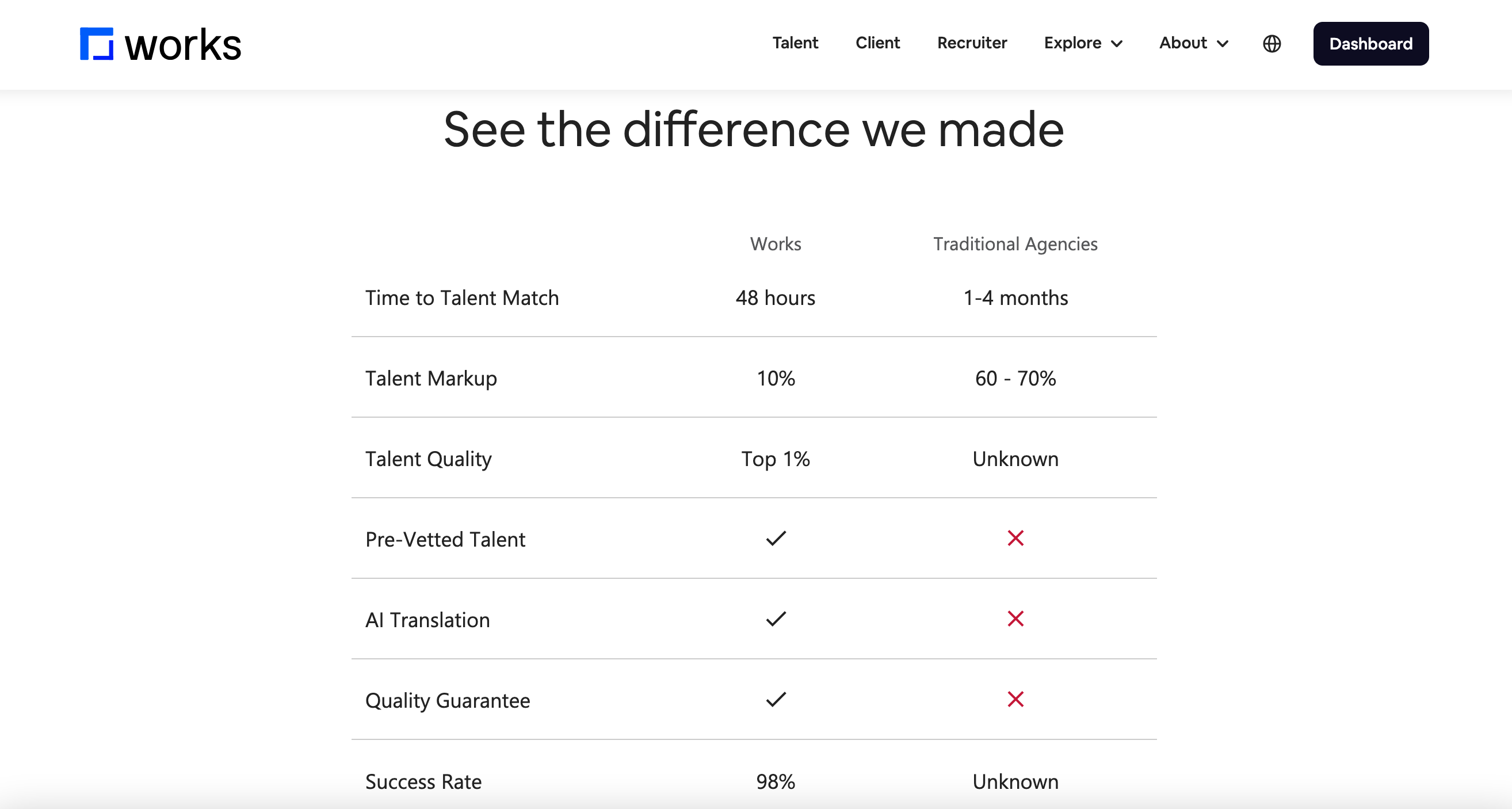Click the chevron next to Explore
Image resolution: width=1512 pixels, height=809 pixels.
coord(1116,44)
